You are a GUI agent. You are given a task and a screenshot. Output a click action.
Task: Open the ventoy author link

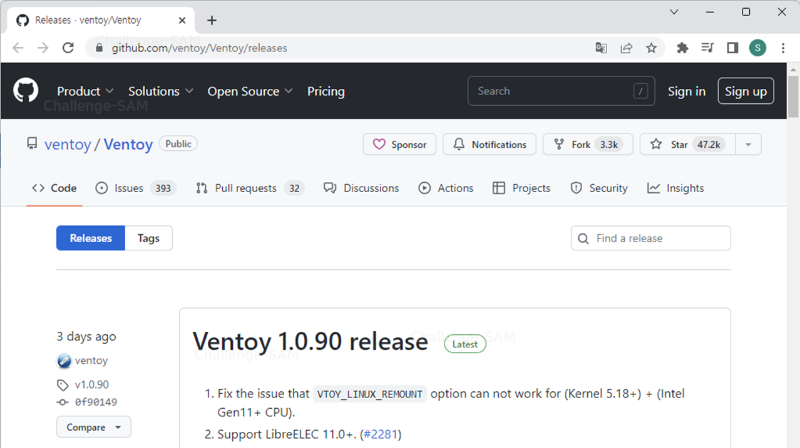91,361
